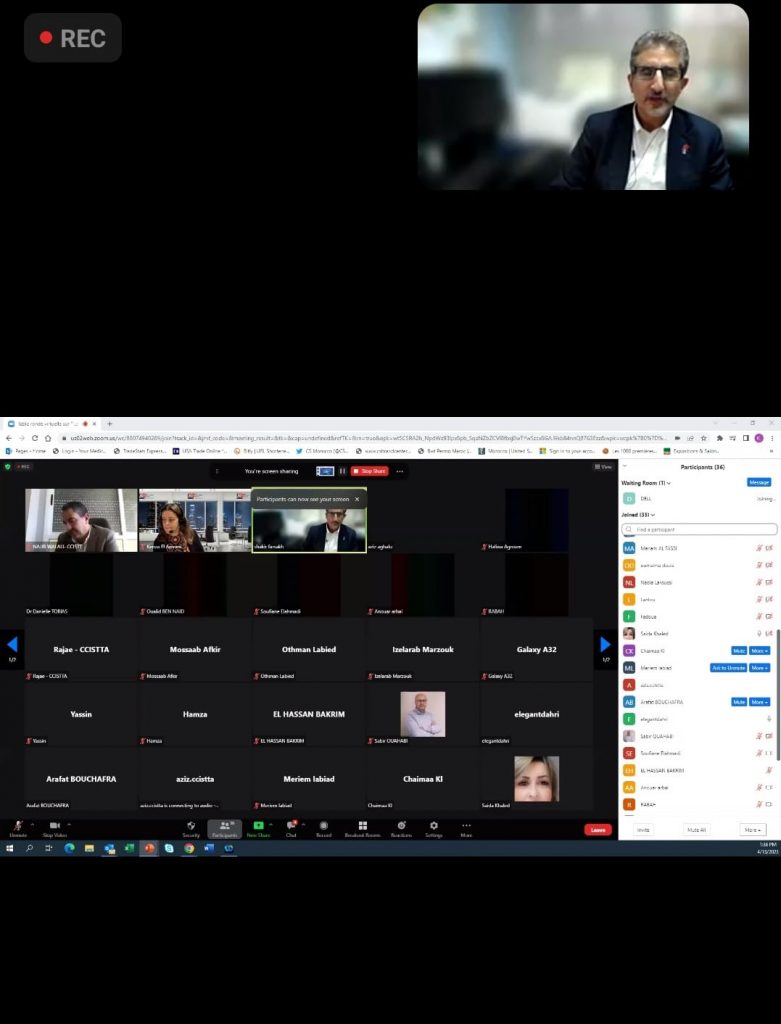This screenshot has height=1024, width=781.
Task: Reload the browser page
Action: [x=35, y=438]
